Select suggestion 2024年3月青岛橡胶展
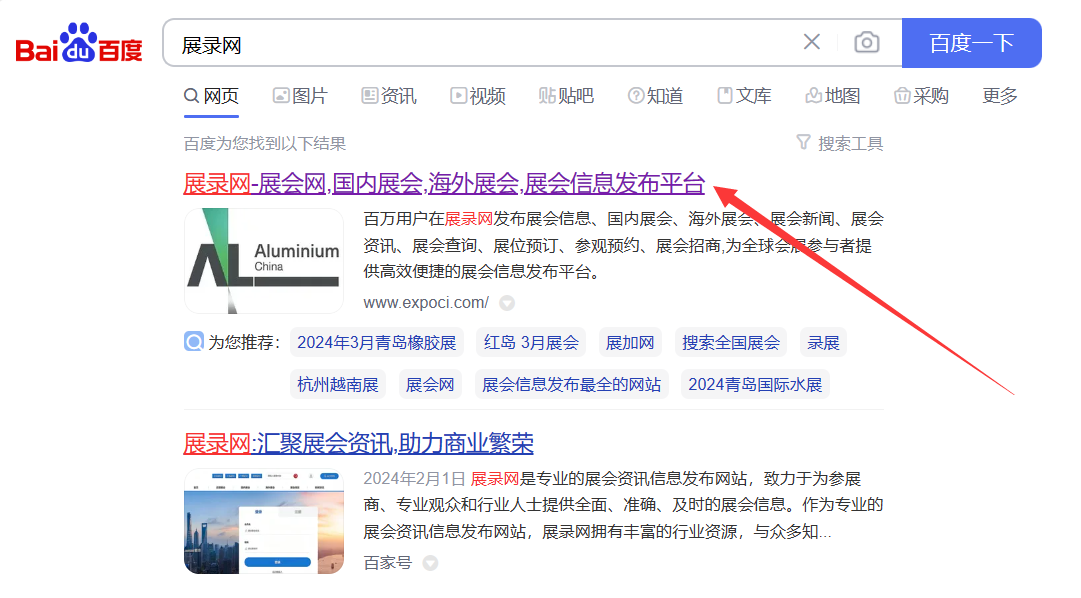This screenshot has height=598, width=1081. [376, 343]
